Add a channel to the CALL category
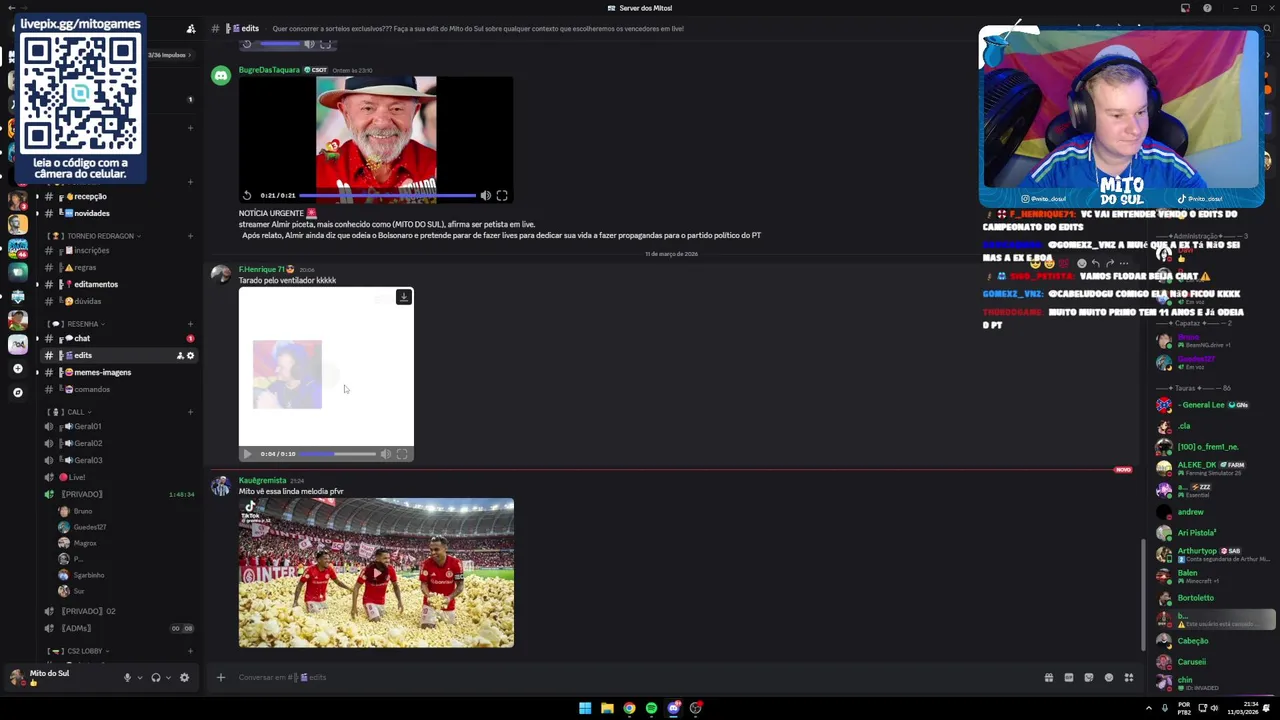 point(190,412)
